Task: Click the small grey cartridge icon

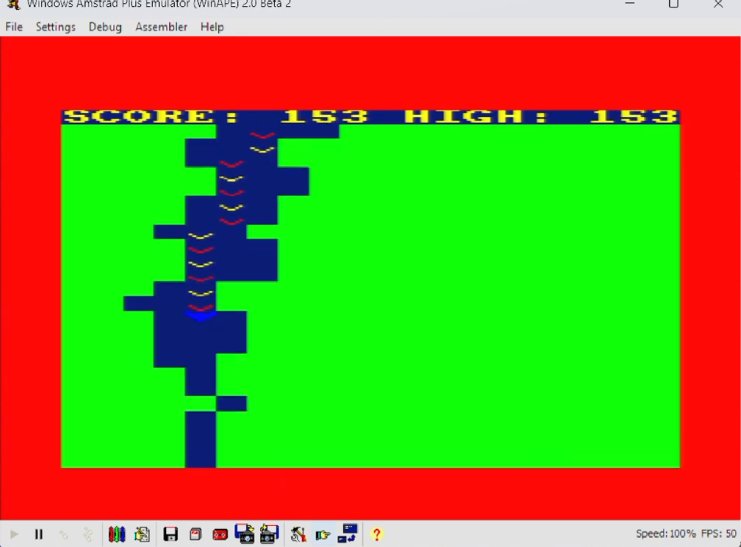Action: click(x=195, y=534)
